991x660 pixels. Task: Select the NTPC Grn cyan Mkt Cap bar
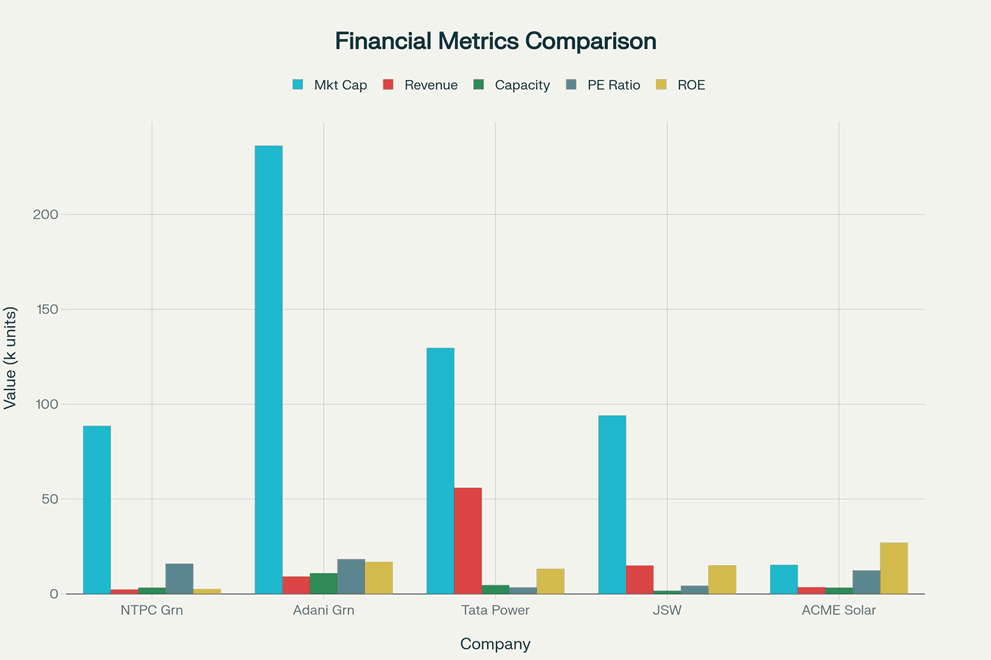pos(97,510)
